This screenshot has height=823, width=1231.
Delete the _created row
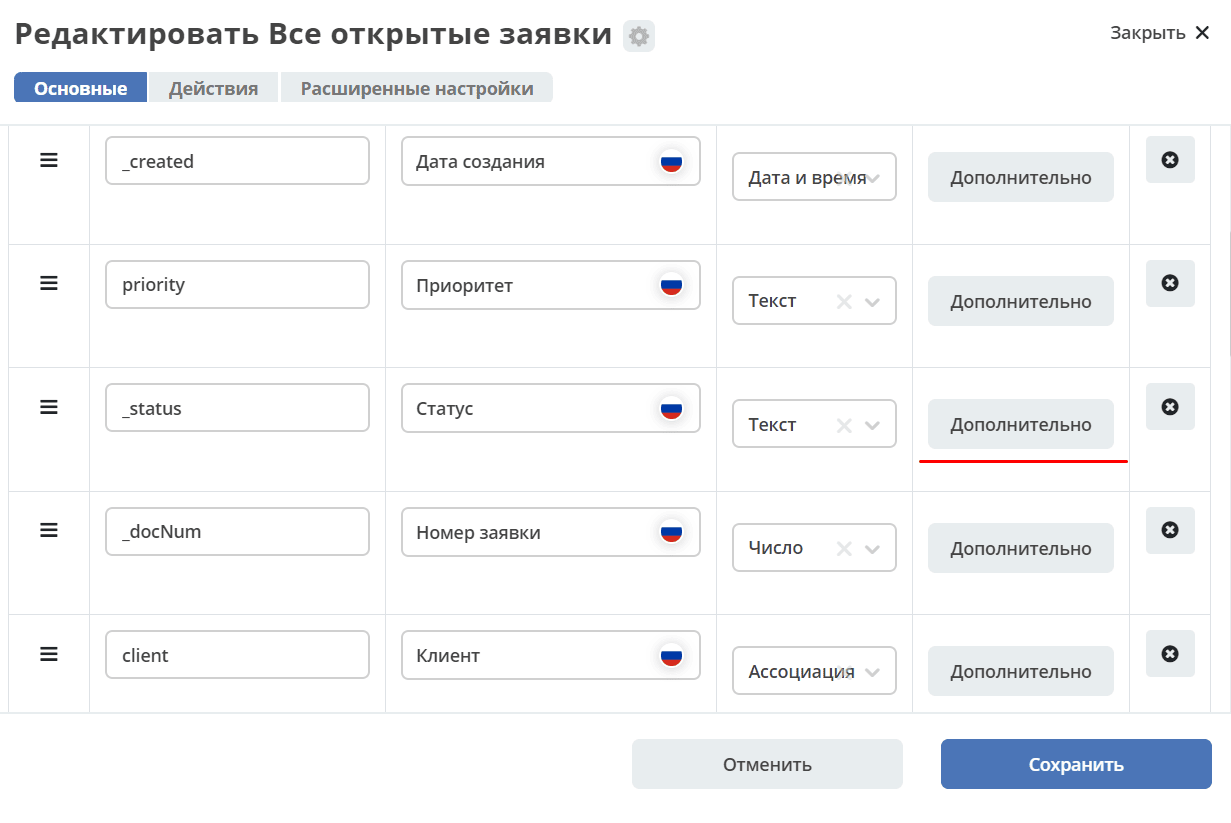coord(1170,160)
